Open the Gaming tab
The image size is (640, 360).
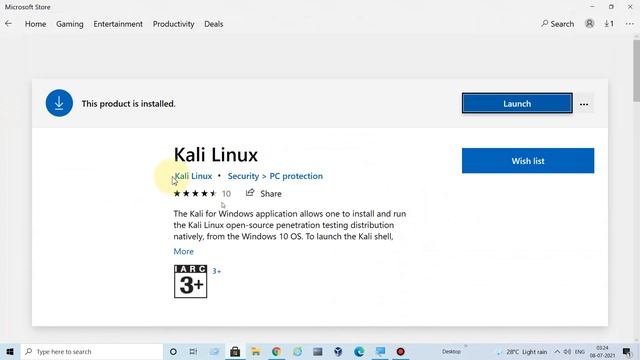[70, 24]
